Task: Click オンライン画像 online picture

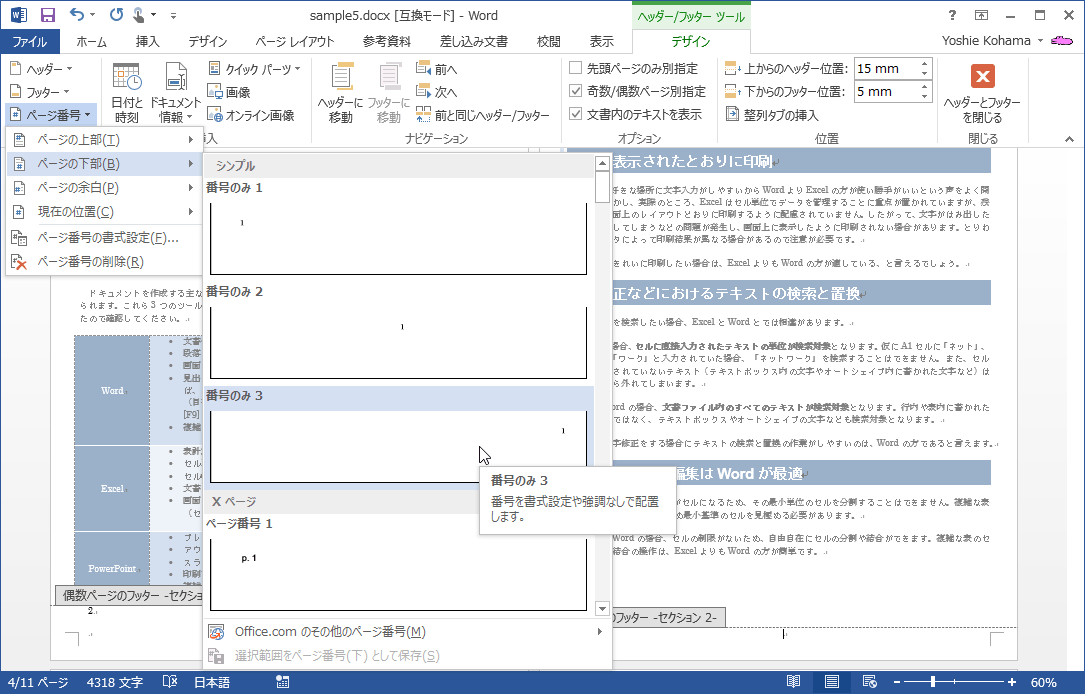Action: [x=251, y=115]
